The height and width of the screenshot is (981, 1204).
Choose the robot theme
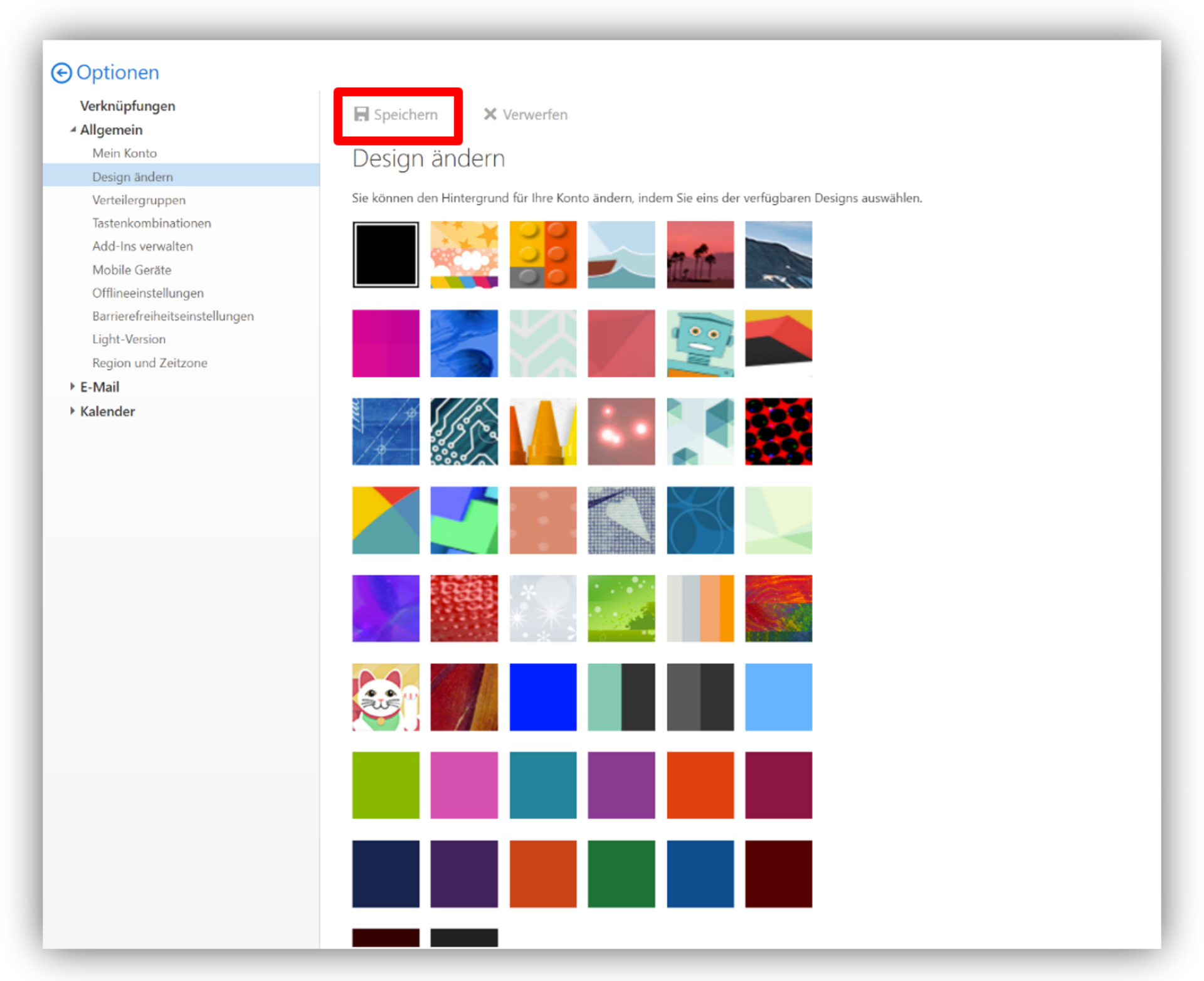click(x=700, y=343)
